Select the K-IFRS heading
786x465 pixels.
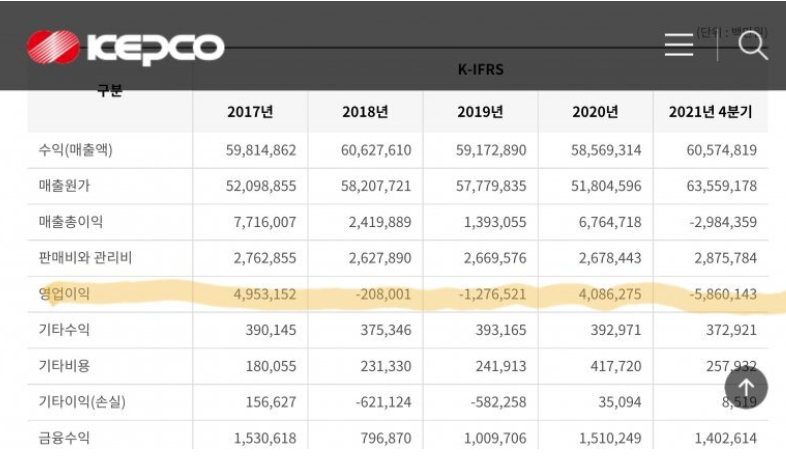coord(480,69)
